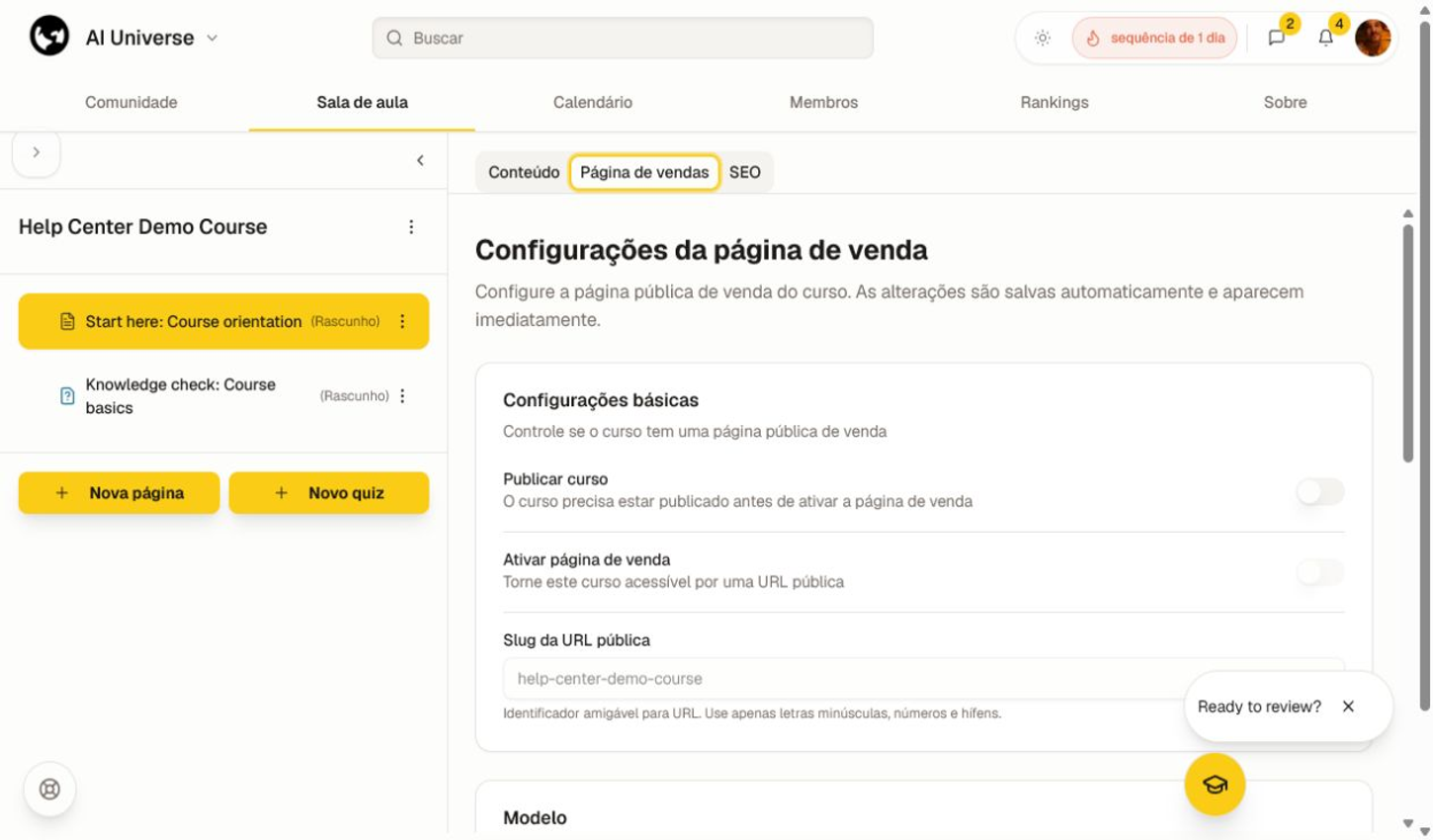Click the settings panel vertical scrollbar
This screenshot has width=1433, height=840.
[1407, 343]
